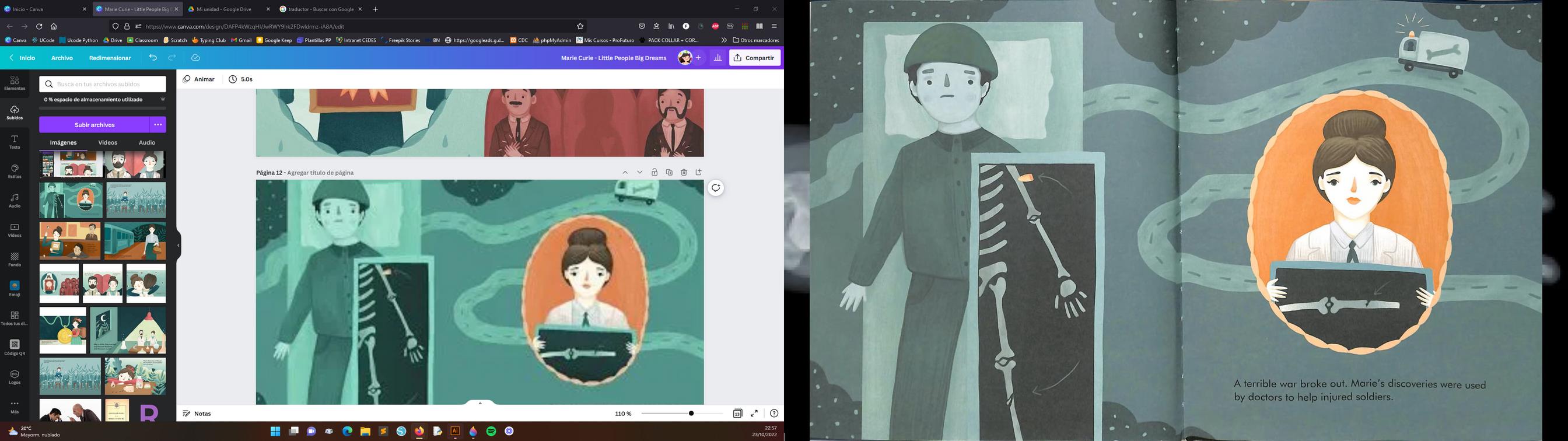
Task: Open the grid view page counter icon
Action: [x=737, y=414]
